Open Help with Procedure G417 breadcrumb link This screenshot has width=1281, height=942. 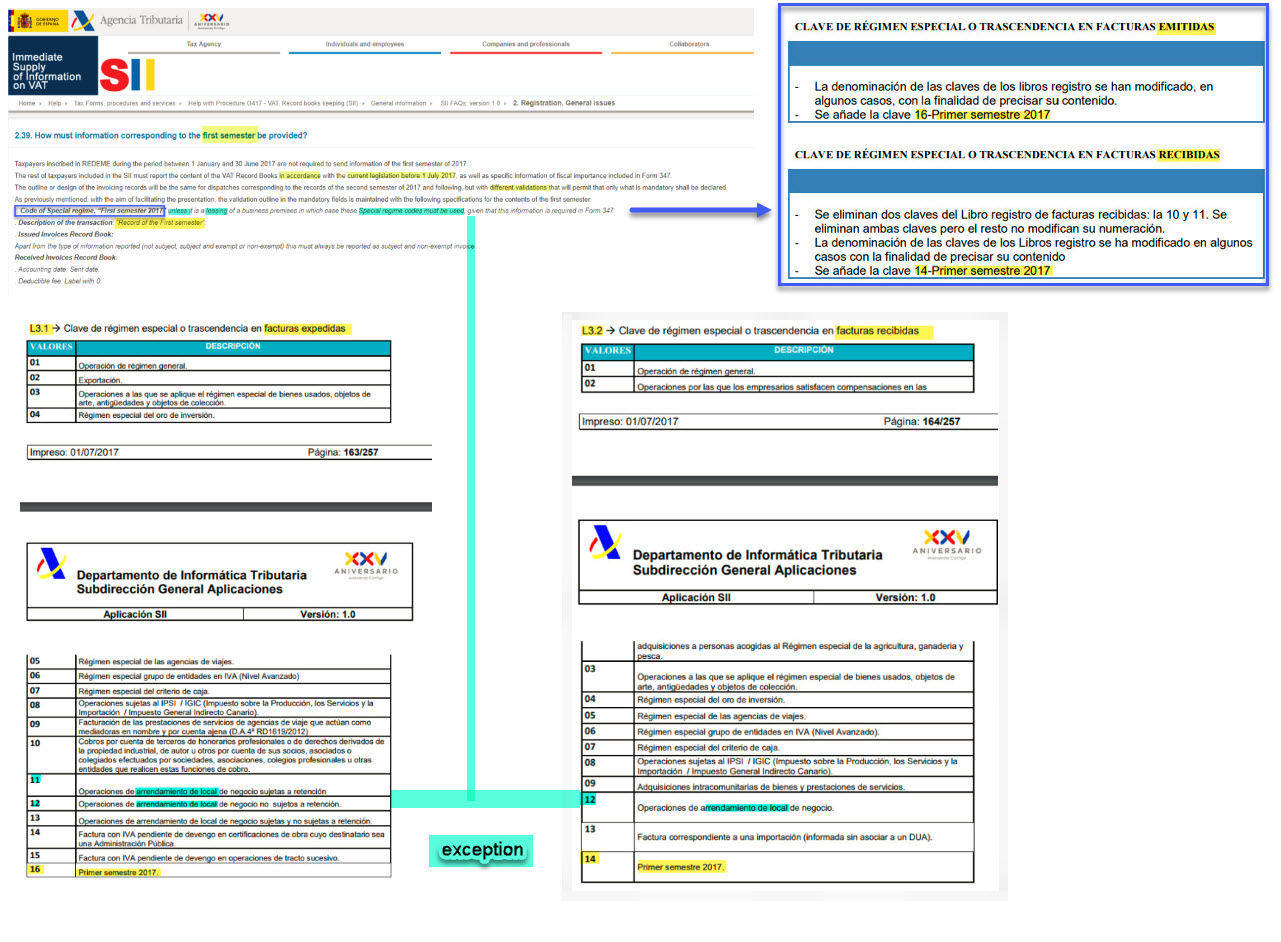pos(274,103)
